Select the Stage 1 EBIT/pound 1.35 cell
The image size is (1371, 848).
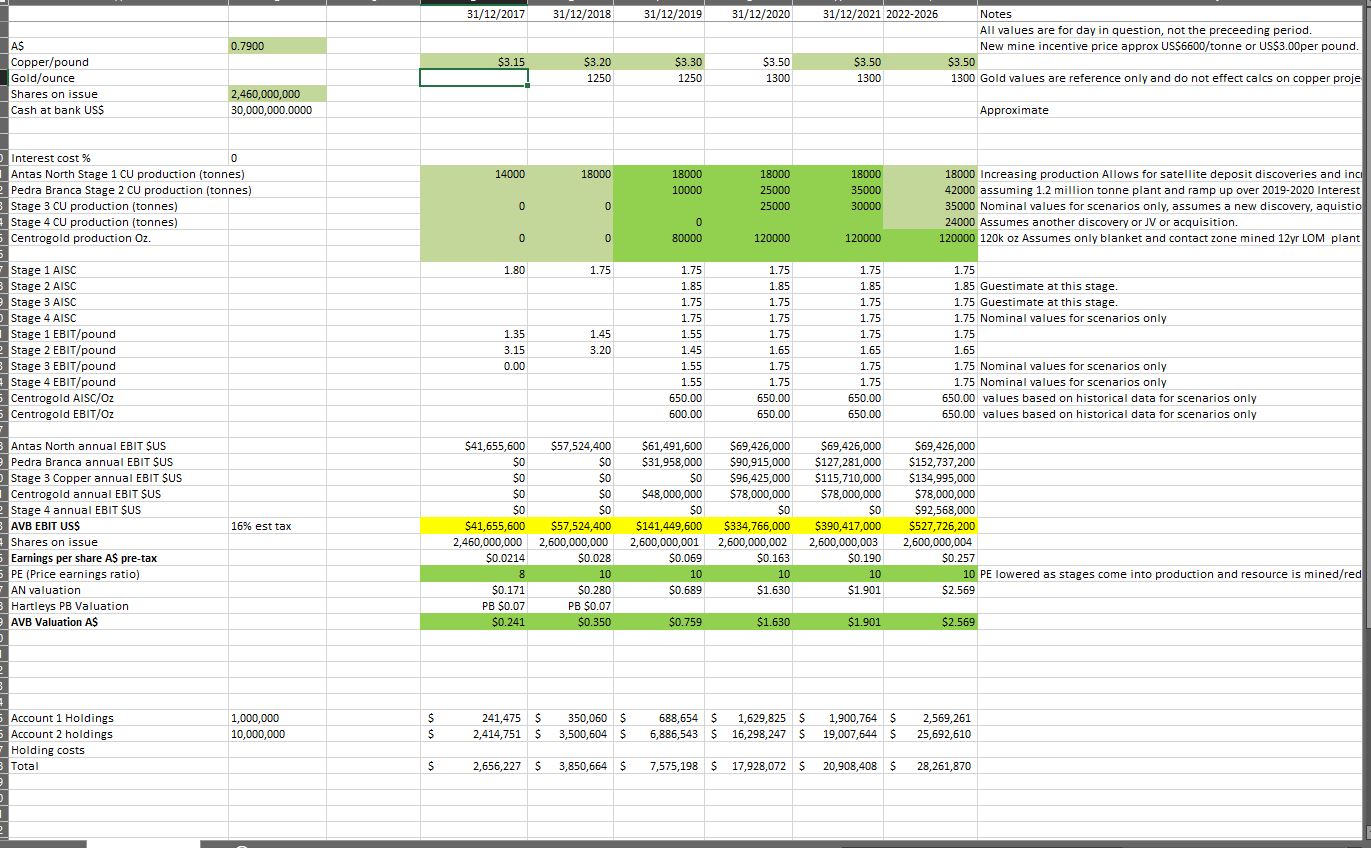point(474,334)
